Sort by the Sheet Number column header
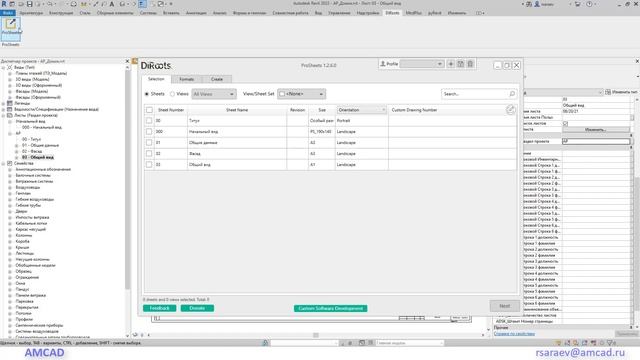Image resolution: width=640 pixels, height=360 pixels. 171,110
